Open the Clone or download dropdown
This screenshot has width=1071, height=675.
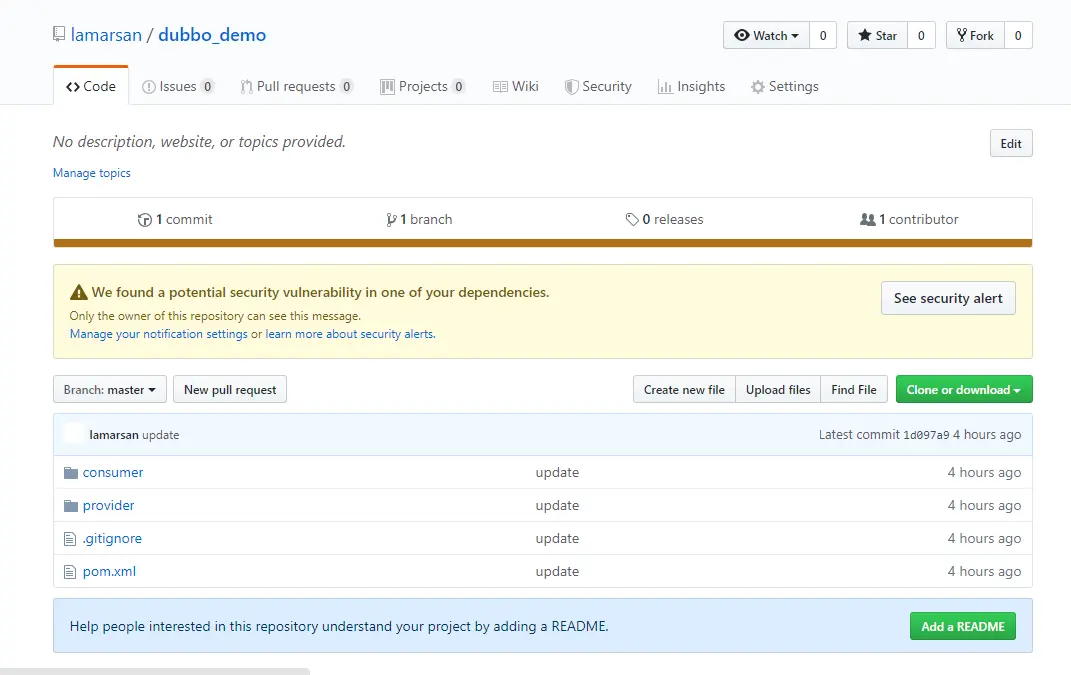coord(964,389)
